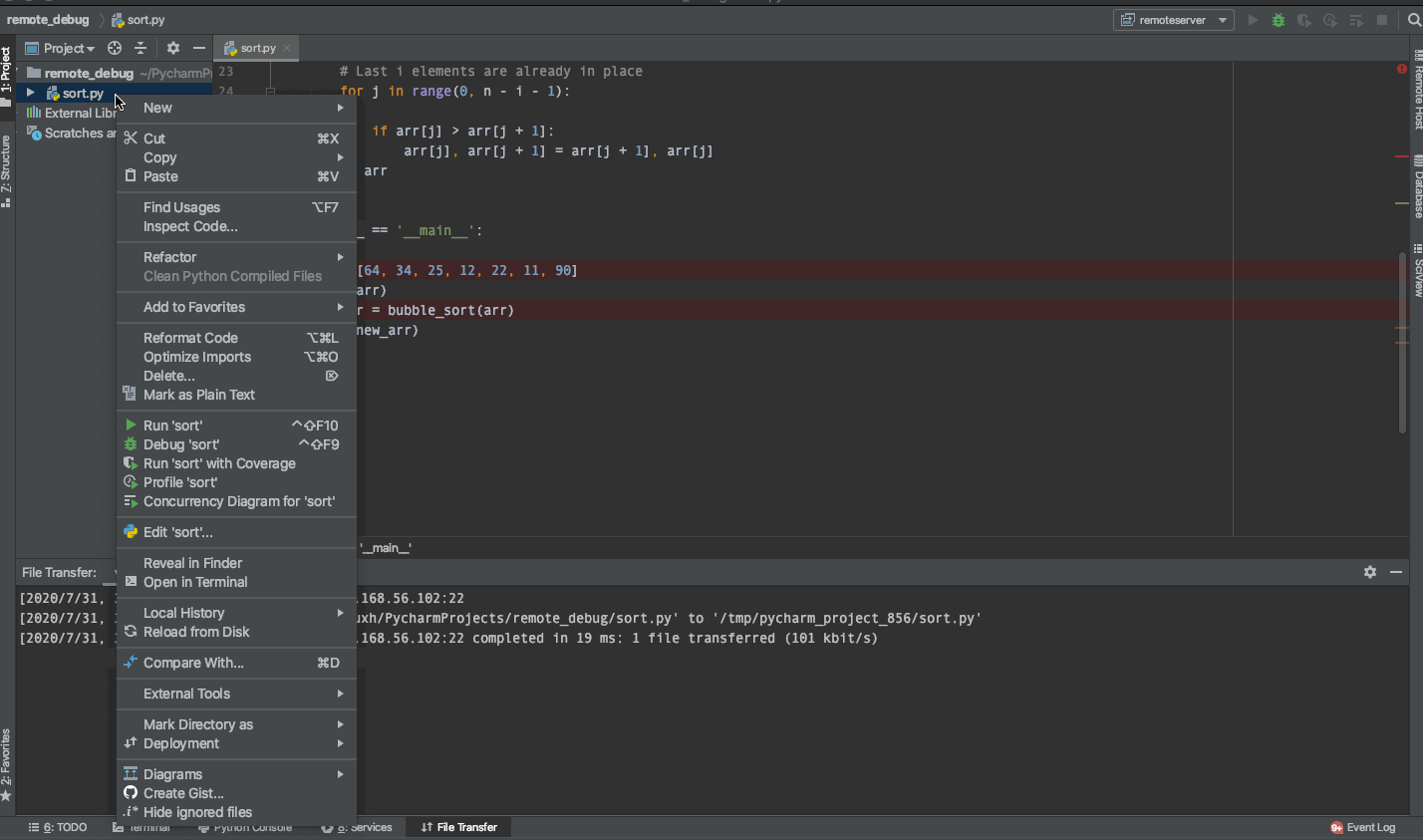
Task: Toggle the Z: Structure tool window button
Action: [6, 169]
